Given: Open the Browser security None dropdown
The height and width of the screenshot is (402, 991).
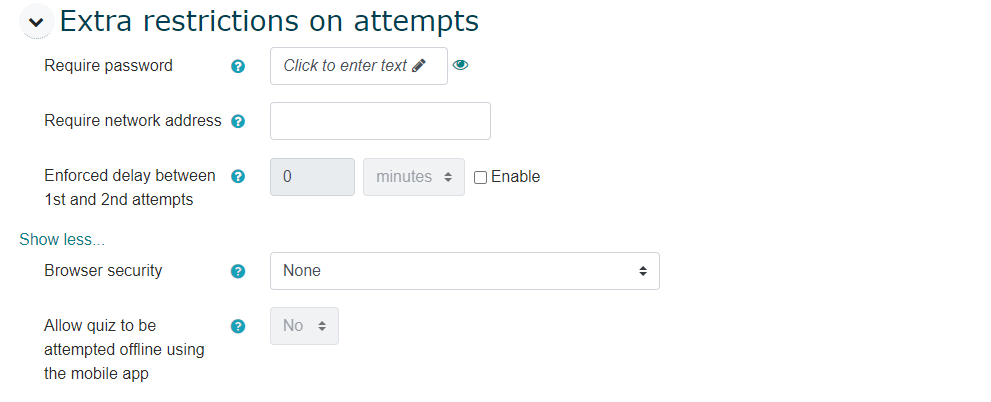Looking at the screenshot, I should pos(464,271).
